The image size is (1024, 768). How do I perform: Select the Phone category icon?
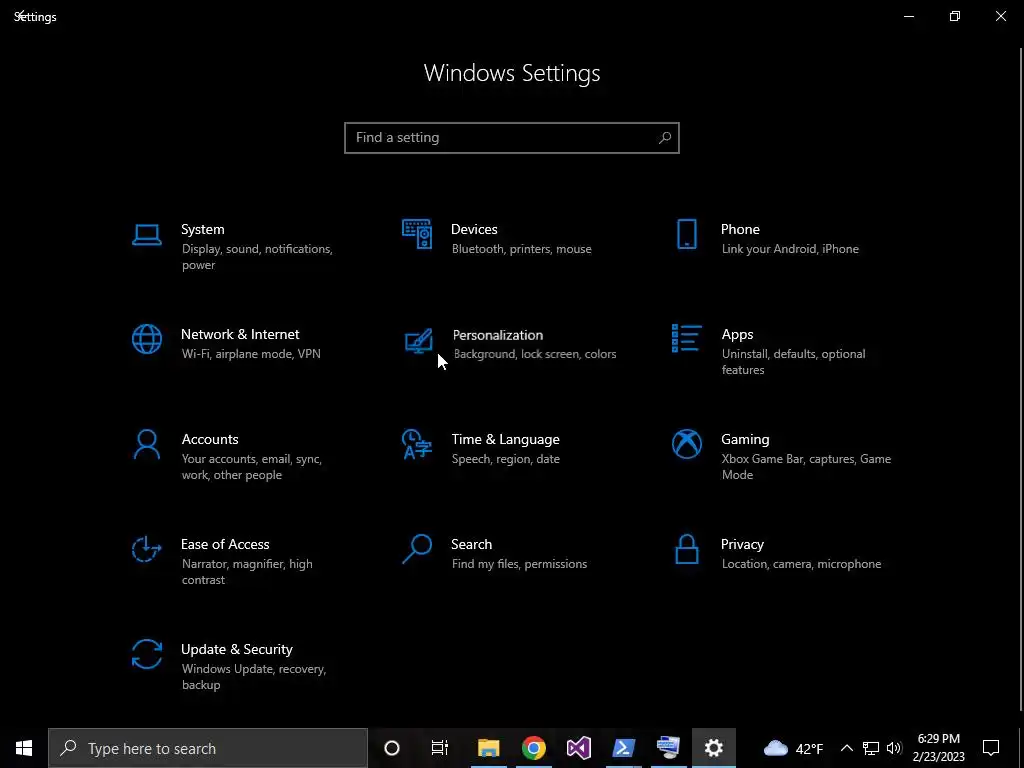tap(686, 234)
